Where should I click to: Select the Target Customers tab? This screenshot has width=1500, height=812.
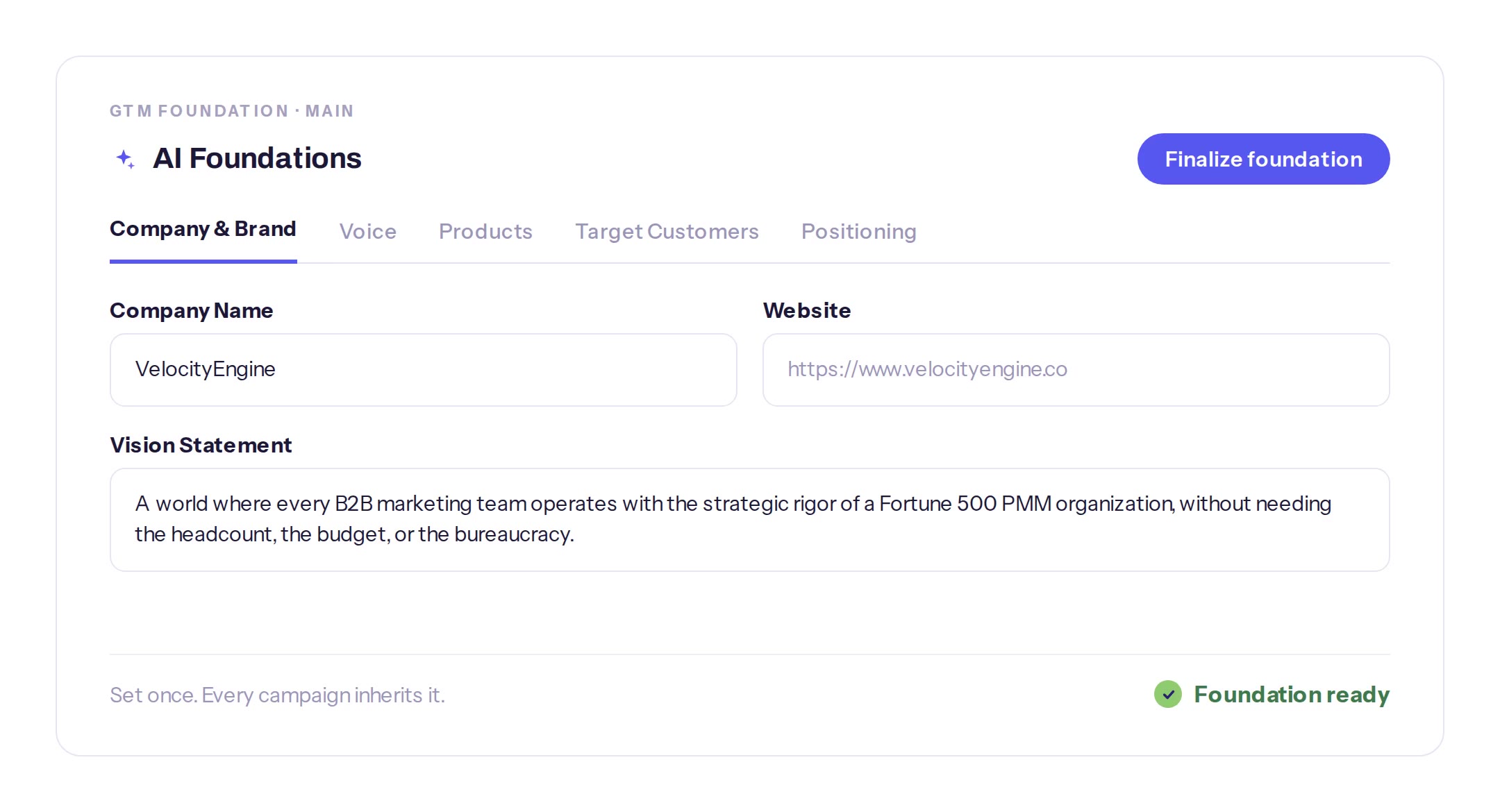click(667, 231)
